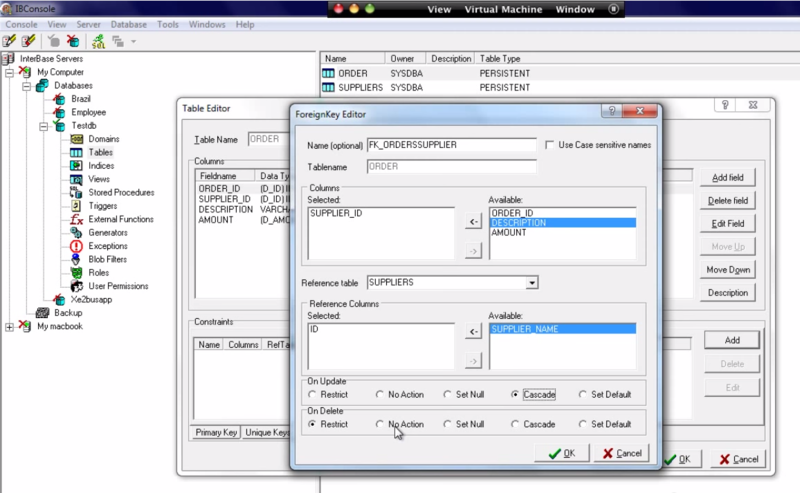Click the register server toolbar icon

(10, 41)
